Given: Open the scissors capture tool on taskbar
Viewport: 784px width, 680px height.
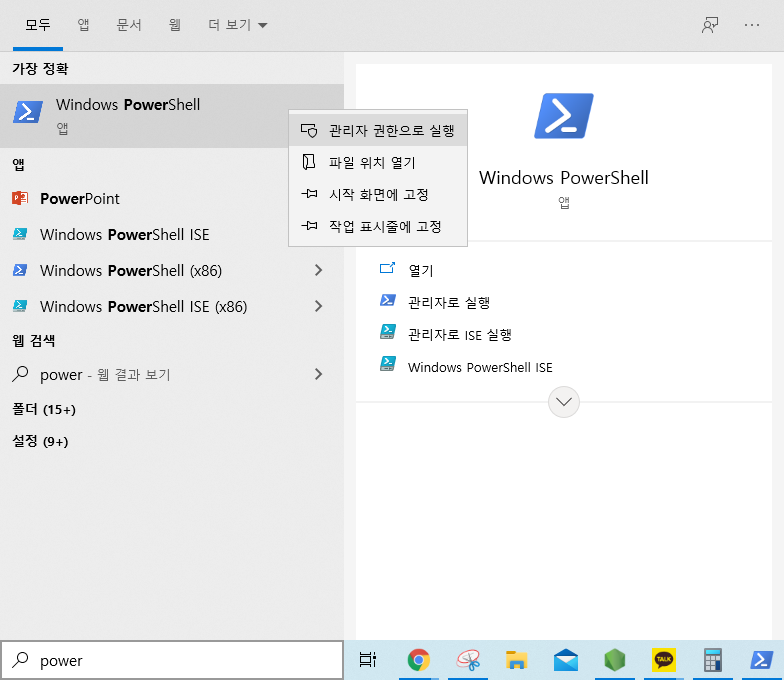Looking at the screenshot, I should (468, 660).
